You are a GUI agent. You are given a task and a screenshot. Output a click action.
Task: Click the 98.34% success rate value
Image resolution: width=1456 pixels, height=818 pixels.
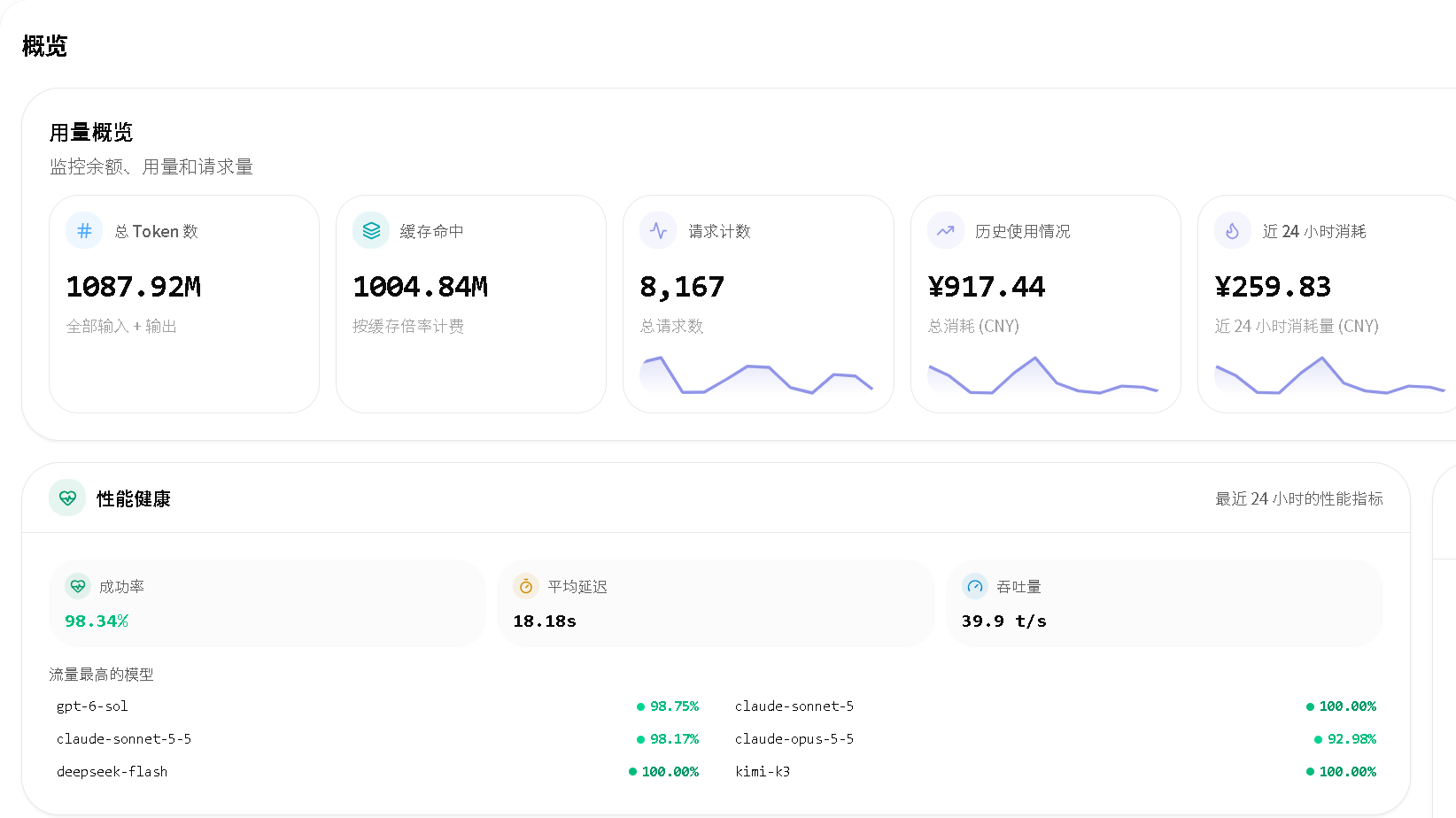97,621
